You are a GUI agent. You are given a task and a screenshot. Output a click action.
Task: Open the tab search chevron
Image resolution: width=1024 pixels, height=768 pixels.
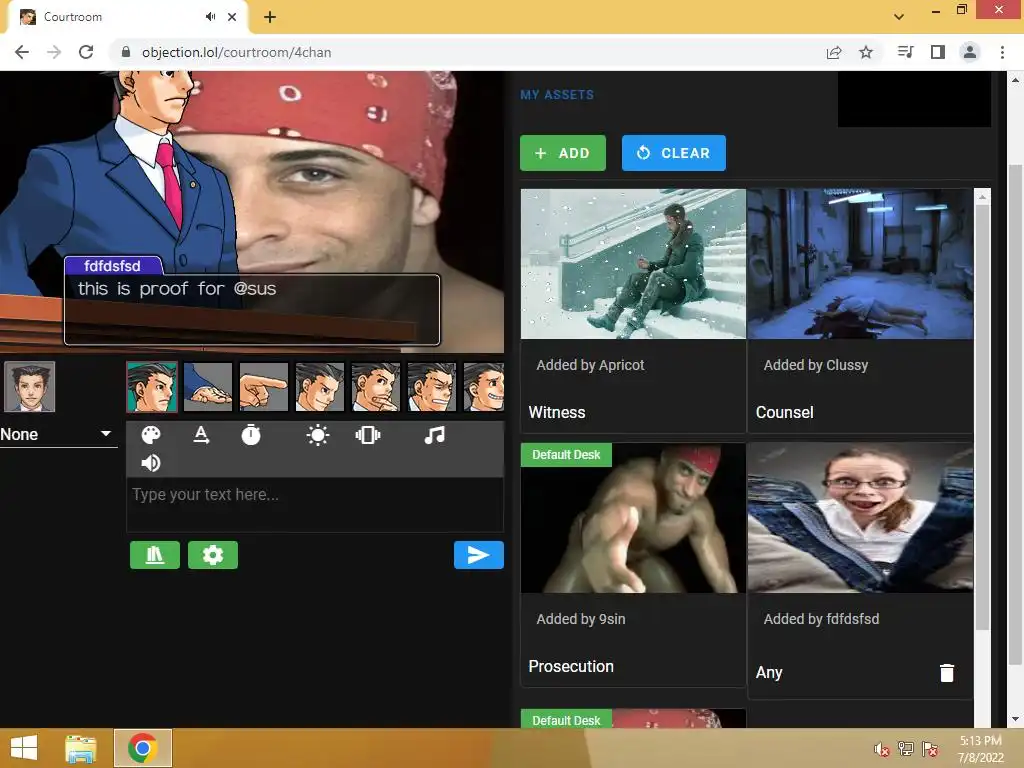(899, 17)
